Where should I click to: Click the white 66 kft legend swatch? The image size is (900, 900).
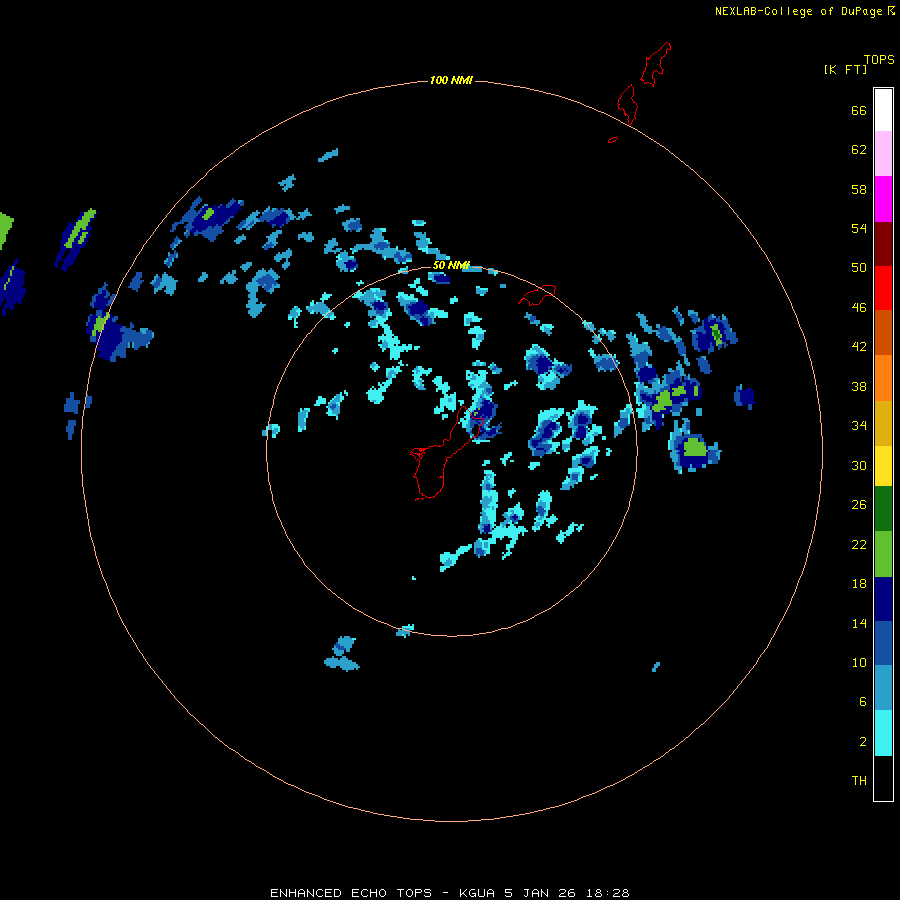pyautogui.click(x=883, y=110)
